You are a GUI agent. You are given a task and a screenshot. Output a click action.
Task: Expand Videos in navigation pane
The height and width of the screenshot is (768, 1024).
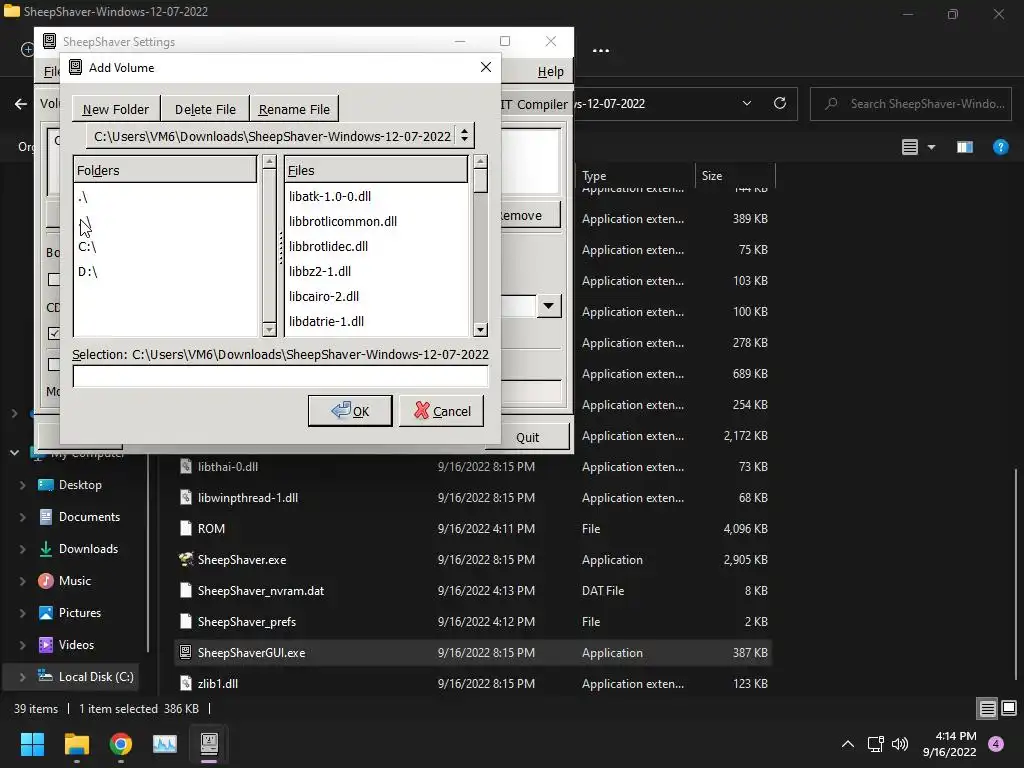(x=22, y=645)
